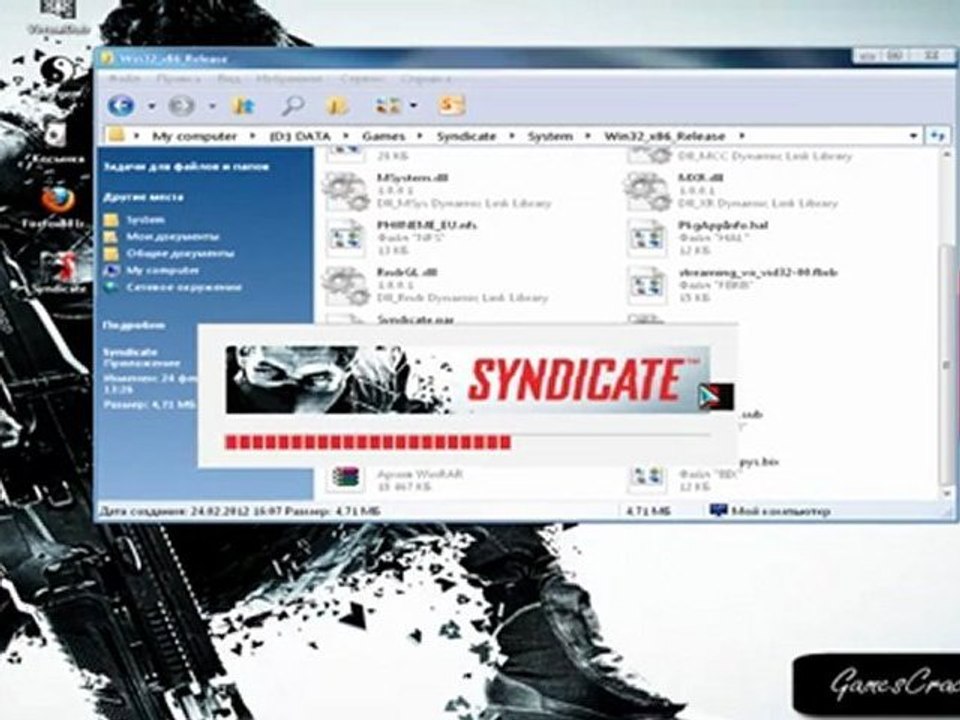Open My computer link in the side pane
Screen dimensions: 960x720
[162, 270]
